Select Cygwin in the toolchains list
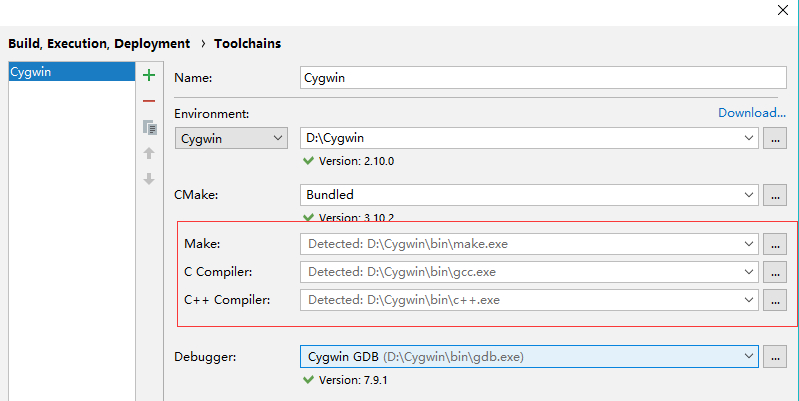 [x=70, y=72]
